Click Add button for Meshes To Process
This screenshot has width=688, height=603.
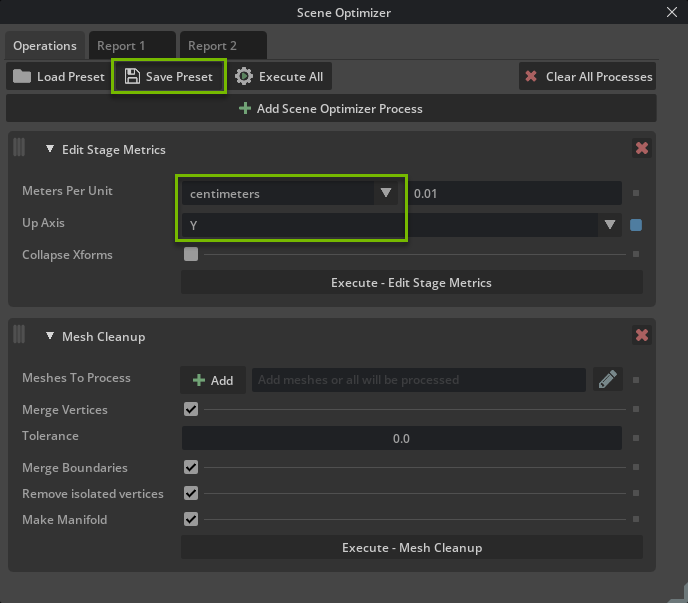pos(213,380)
